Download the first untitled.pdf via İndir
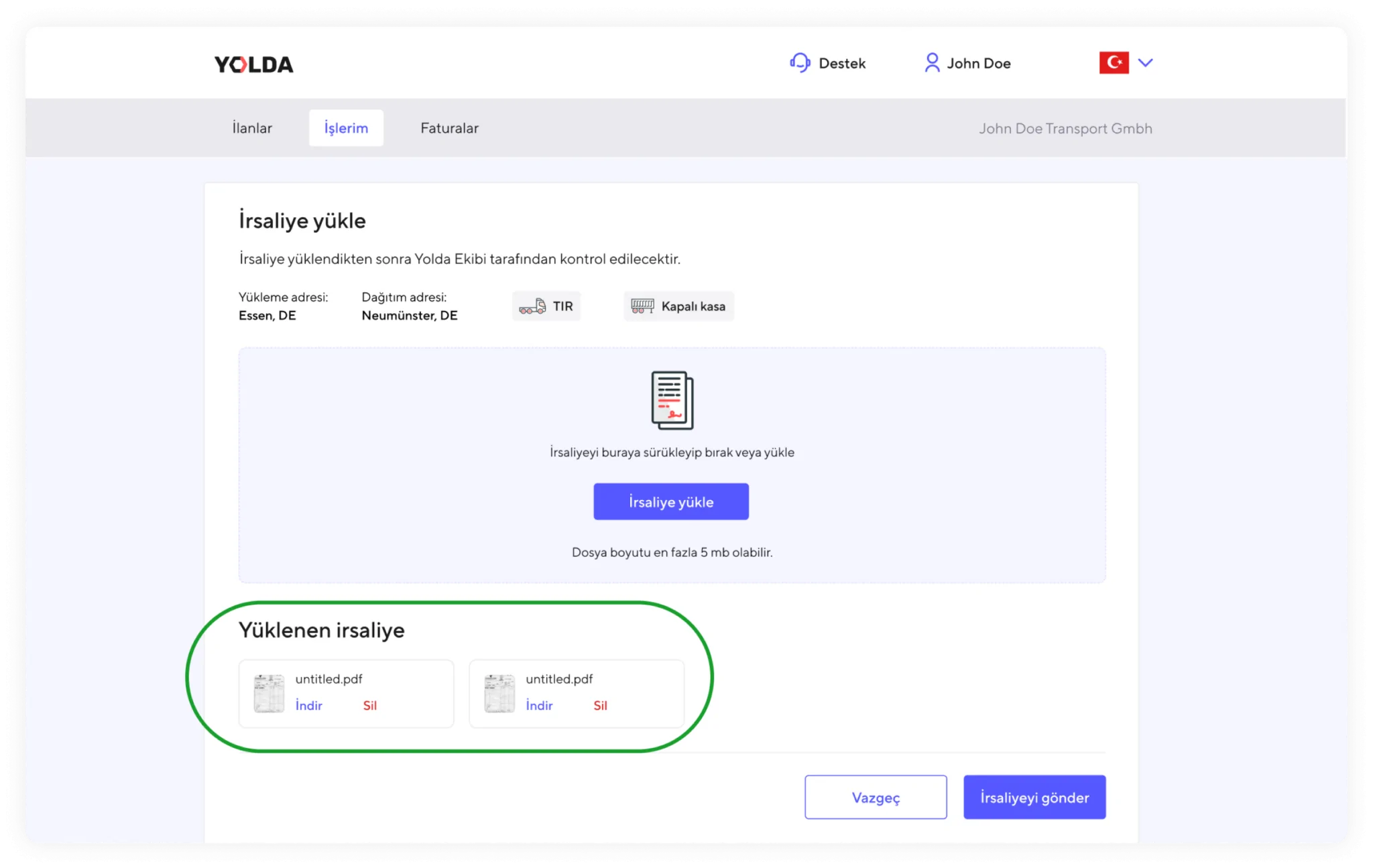 pos(309,705)
